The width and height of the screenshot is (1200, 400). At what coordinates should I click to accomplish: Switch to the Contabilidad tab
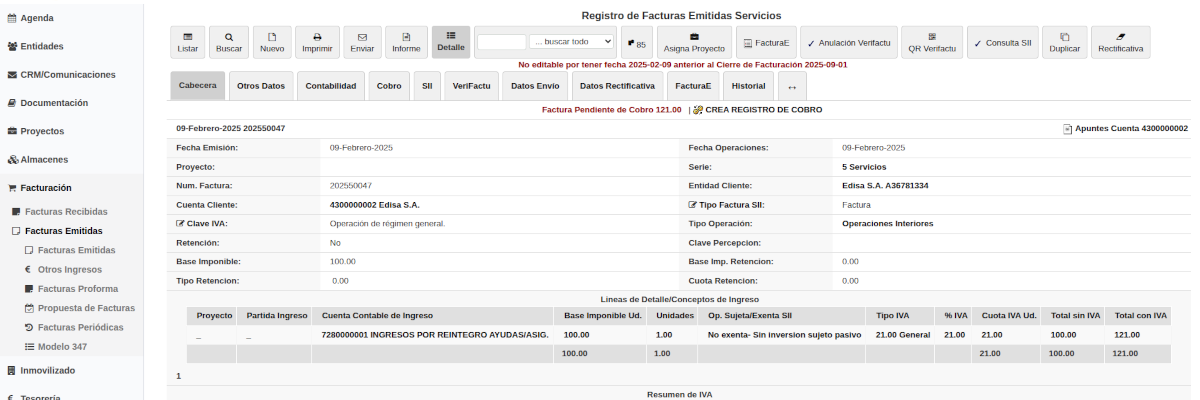click(x=331, y=86)
